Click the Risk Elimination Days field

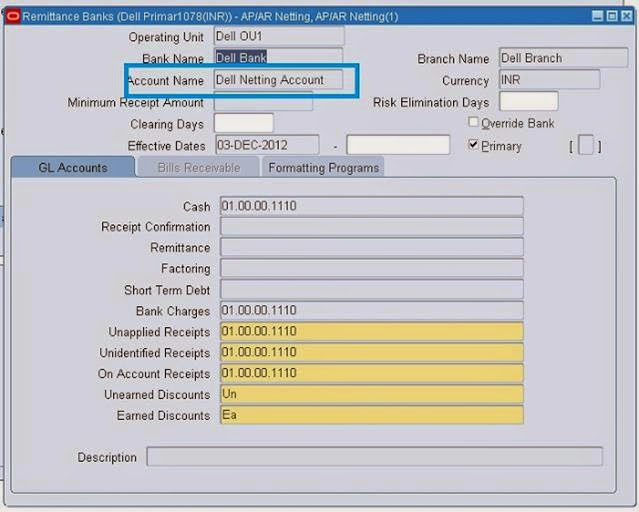pyautogui.click(x=529, y=101)
